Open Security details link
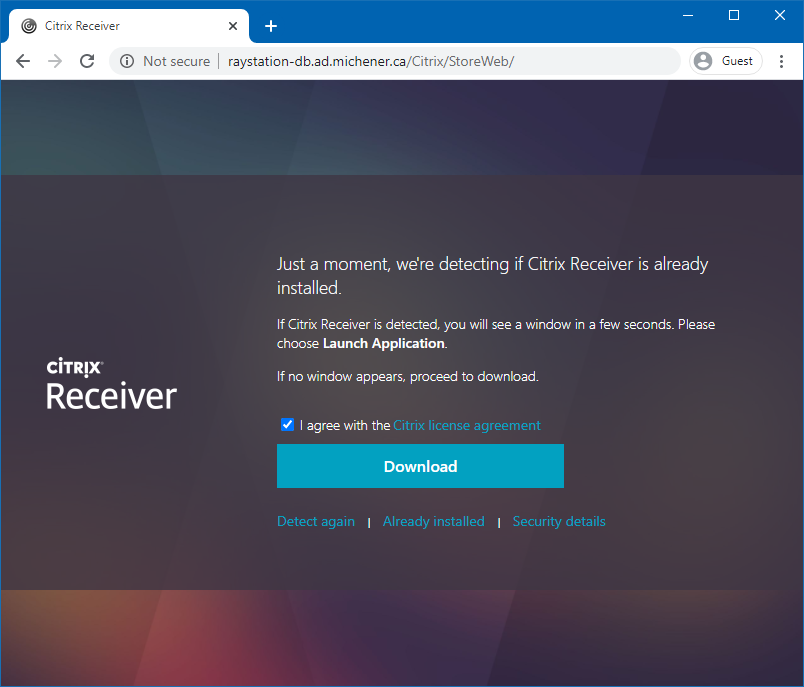The width and height of the screenshot is (804, 687). [x=559, y=521]
